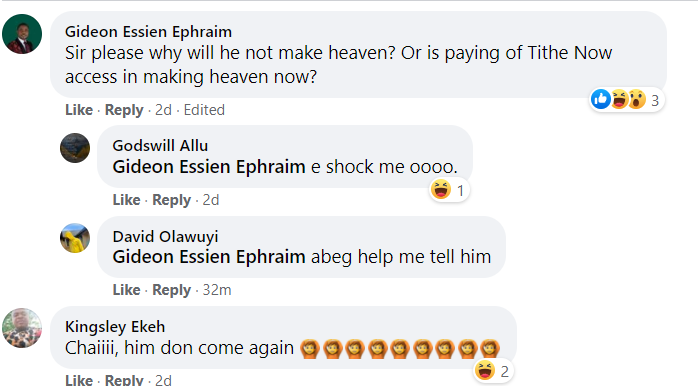View the 3 reactions count on Gideon's comment
Viewport: 698px width, 386px height.
pyautogui.click(x=655, y=101)
